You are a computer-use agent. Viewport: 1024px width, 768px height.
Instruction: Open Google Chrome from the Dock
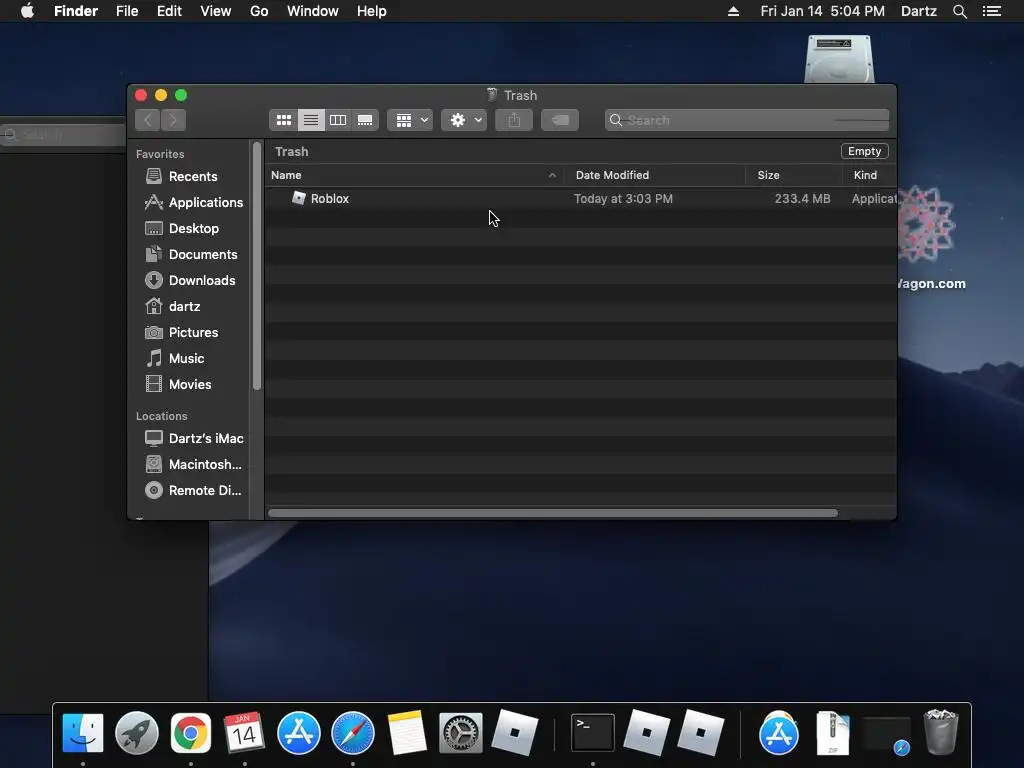[x=191, y=733]
